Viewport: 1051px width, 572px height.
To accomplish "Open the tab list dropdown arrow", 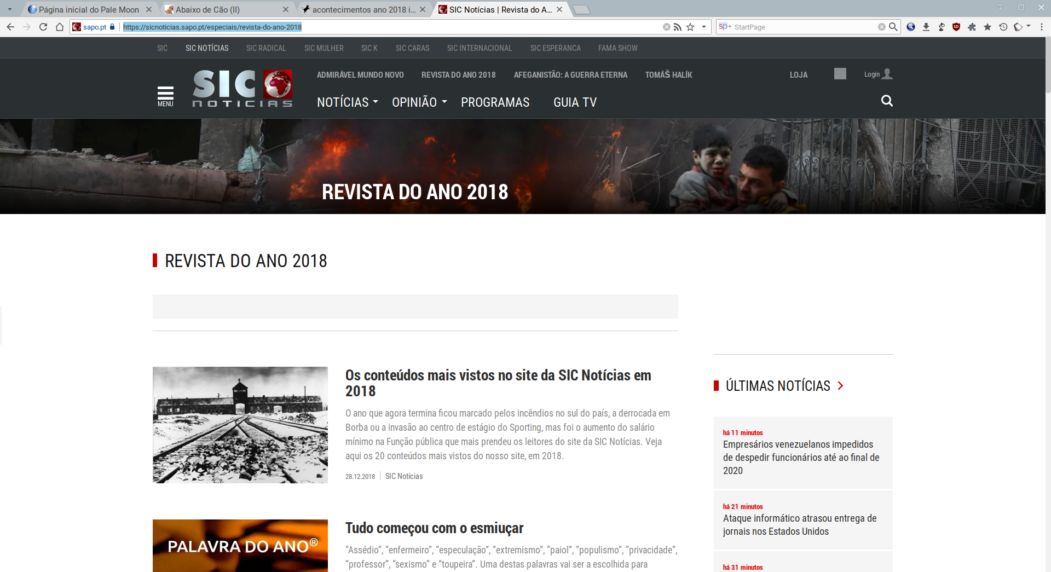I will pyautogui.click(x=9, y=9).
